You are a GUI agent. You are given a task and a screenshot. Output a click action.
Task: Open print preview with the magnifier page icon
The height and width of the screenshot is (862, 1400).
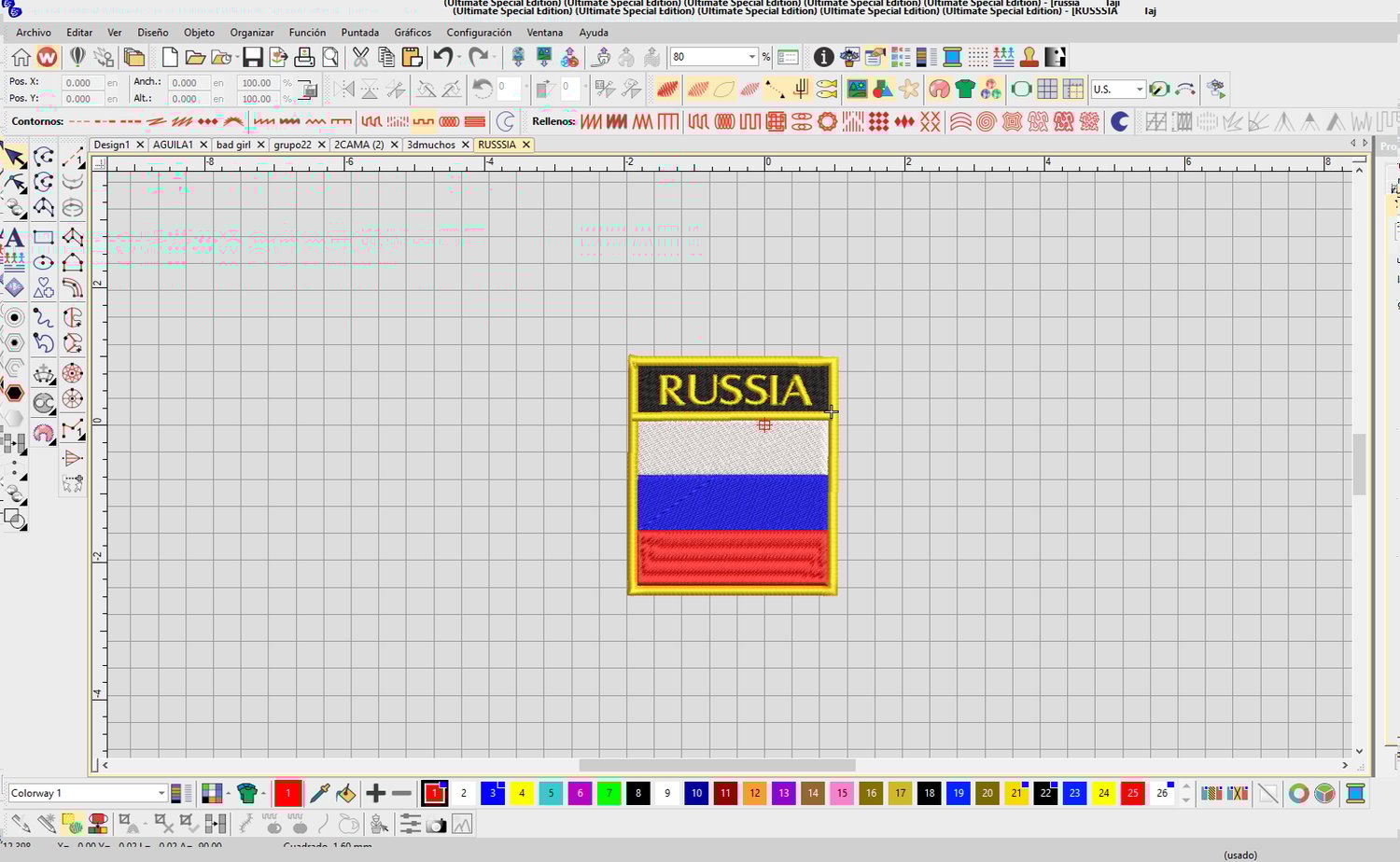[x=330, y=58]
